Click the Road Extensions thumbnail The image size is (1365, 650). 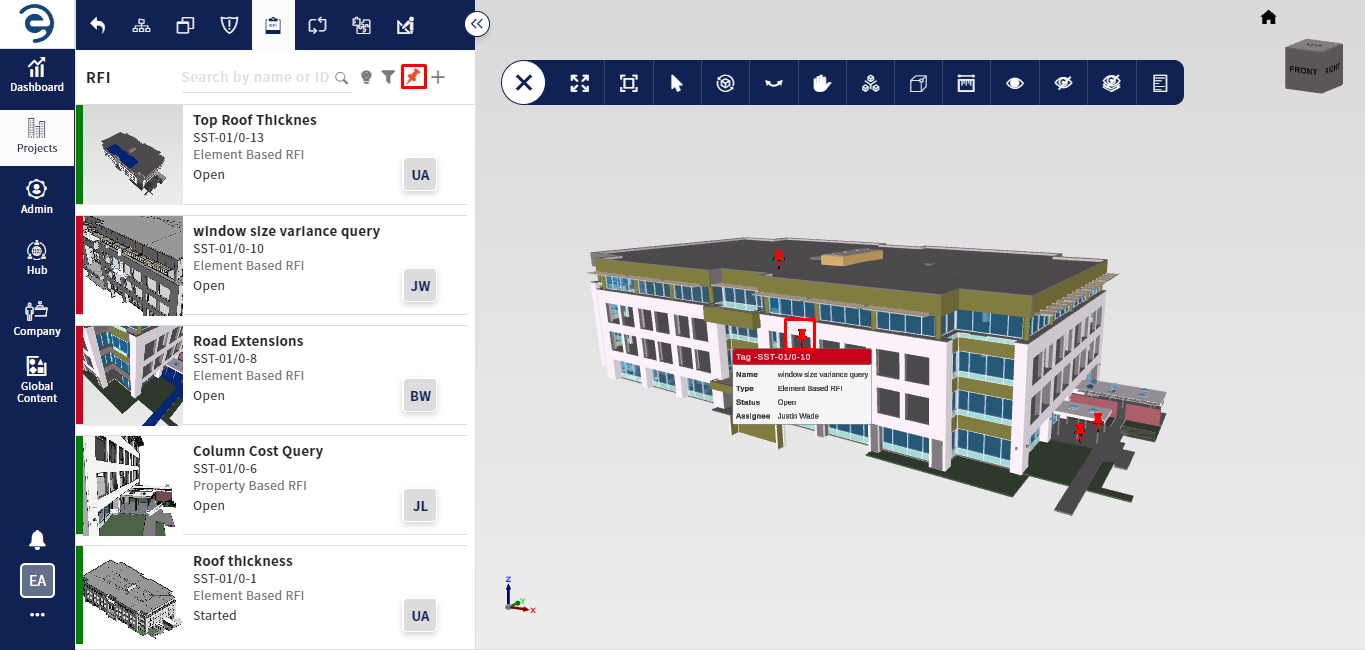pyautogui.click(x=133, y=375)
